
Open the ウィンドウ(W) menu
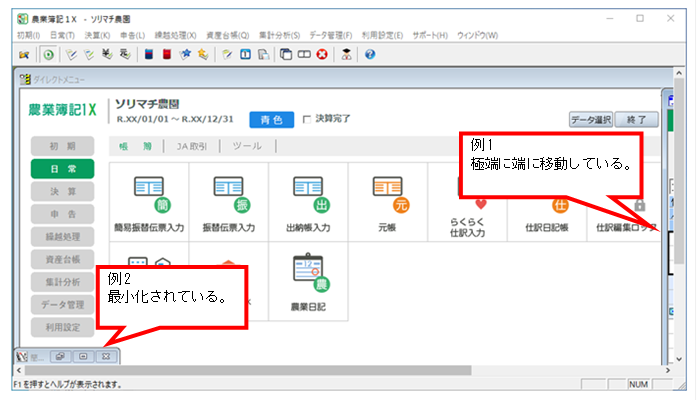tap(478, 35)
